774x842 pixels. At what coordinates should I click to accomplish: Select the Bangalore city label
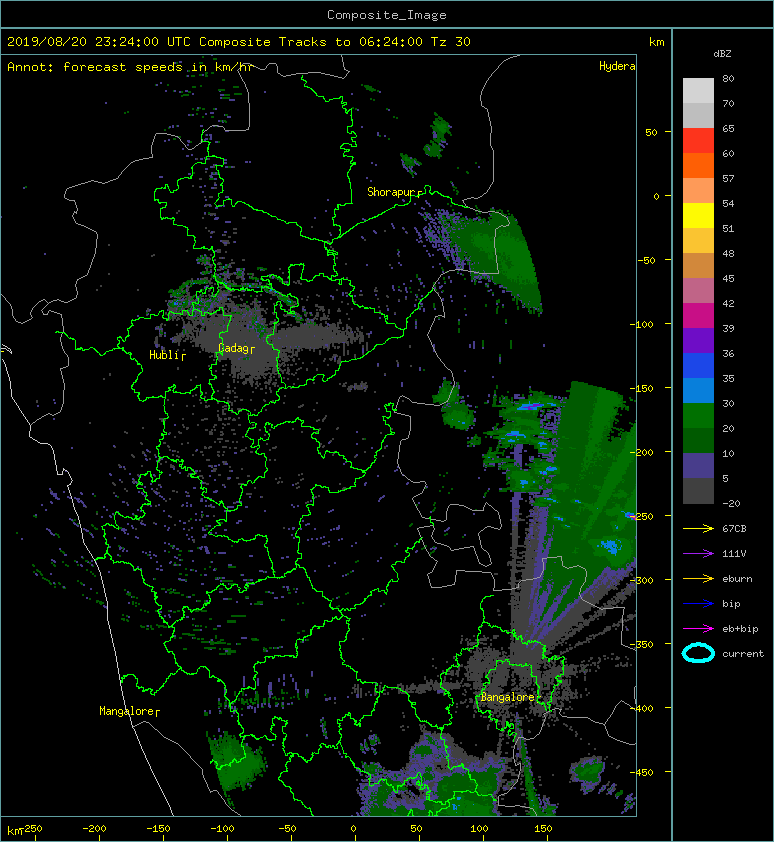508,697
